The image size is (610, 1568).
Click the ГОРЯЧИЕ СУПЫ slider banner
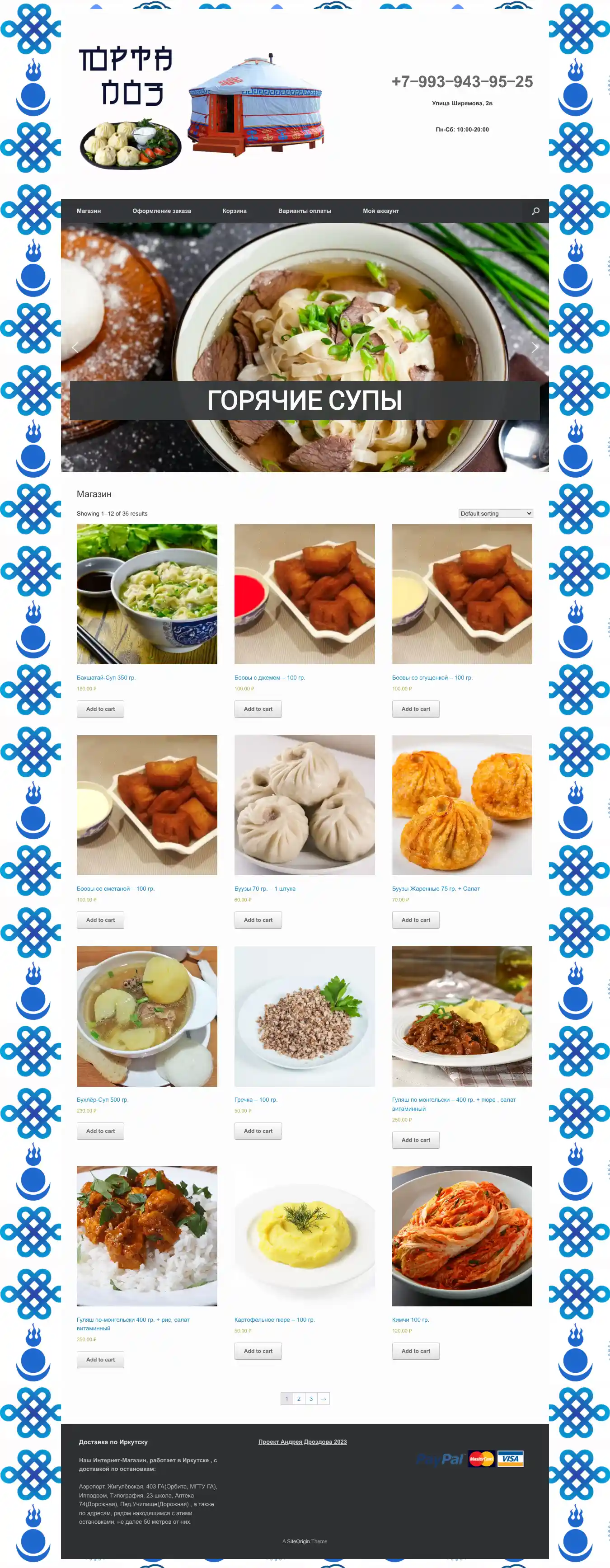305,400
